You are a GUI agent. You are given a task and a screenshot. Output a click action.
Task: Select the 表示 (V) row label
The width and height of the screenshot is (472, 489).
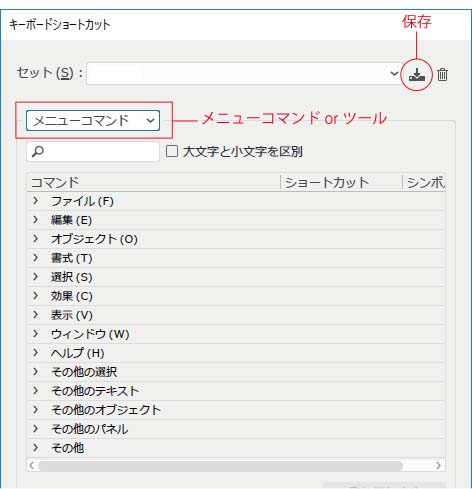(x=71, y=315)
